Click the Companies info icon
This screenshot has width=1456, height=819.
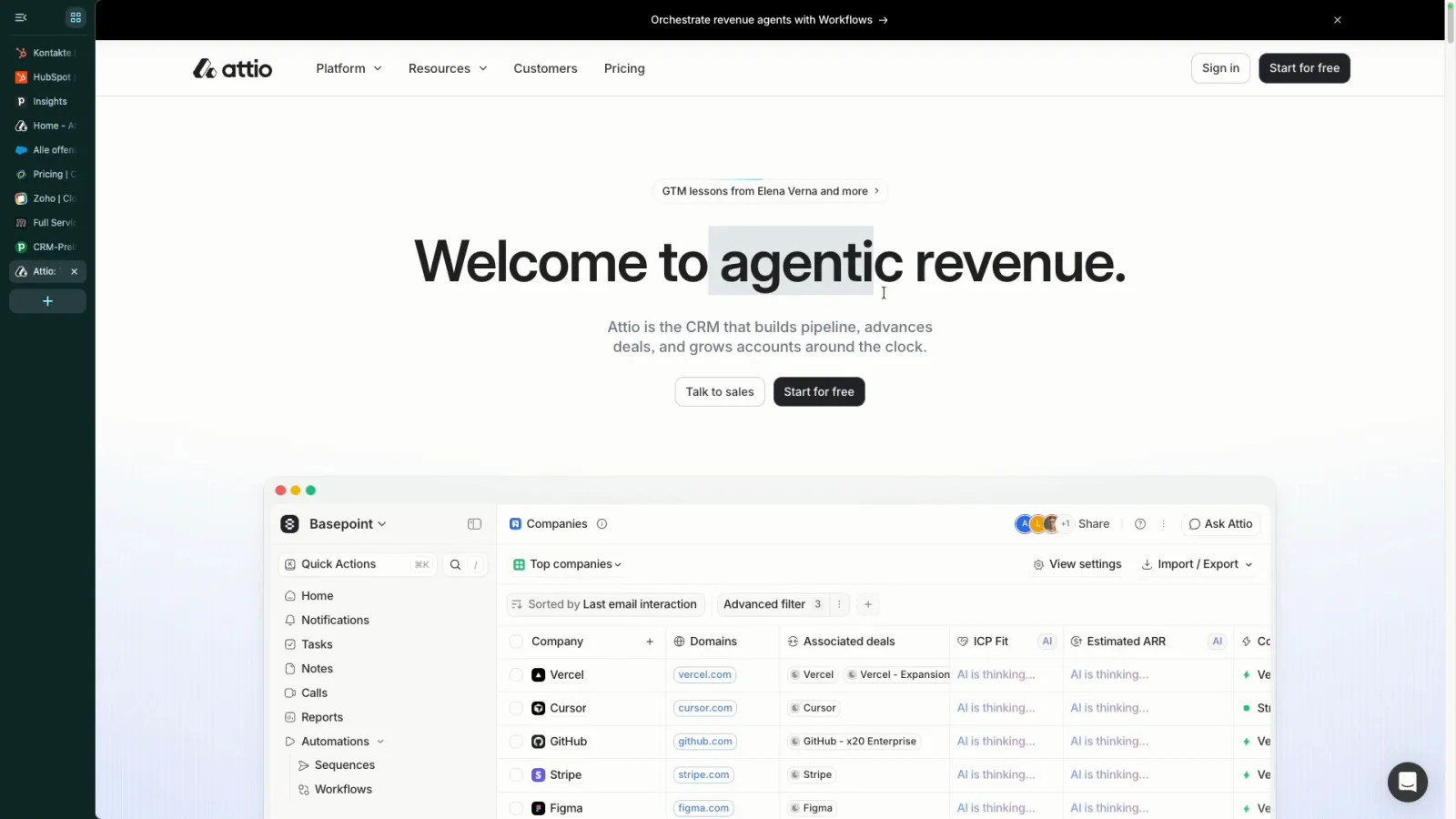coord(602,524)
